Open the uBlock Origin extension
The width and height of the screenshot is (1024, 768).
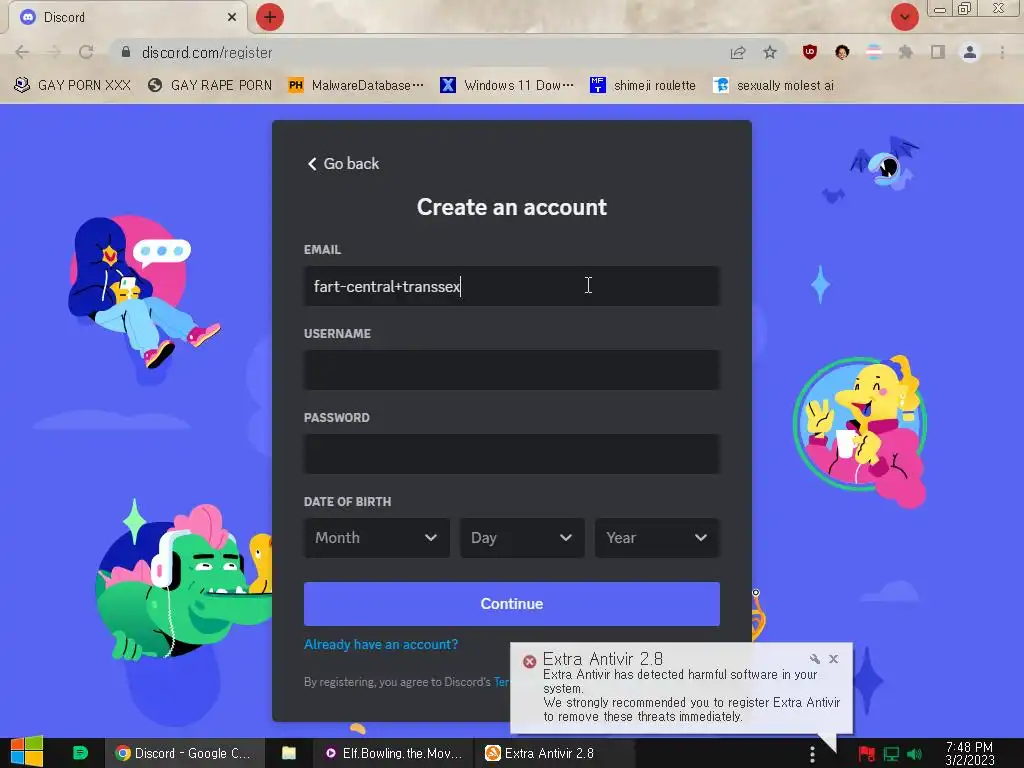810,52
